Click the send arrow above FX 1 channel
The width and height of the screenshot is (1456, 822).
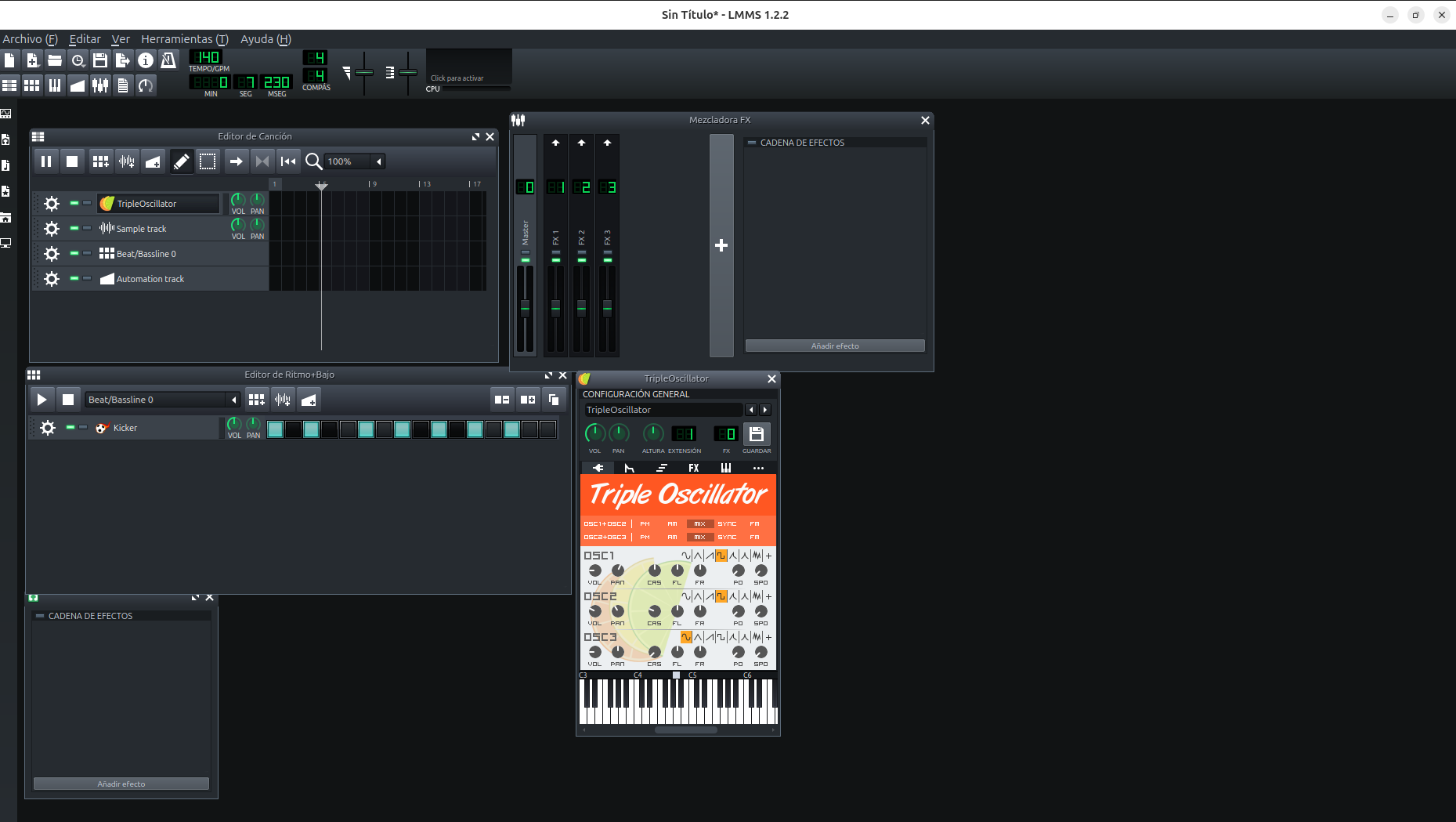click(x=556, y=143)
